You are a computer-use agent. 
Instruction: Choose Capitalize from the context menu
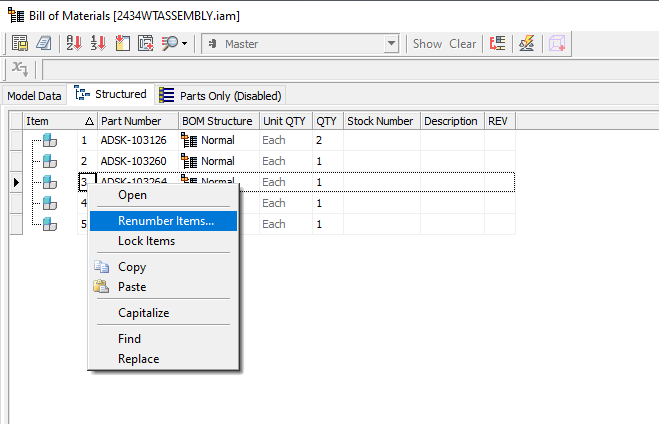163,313
